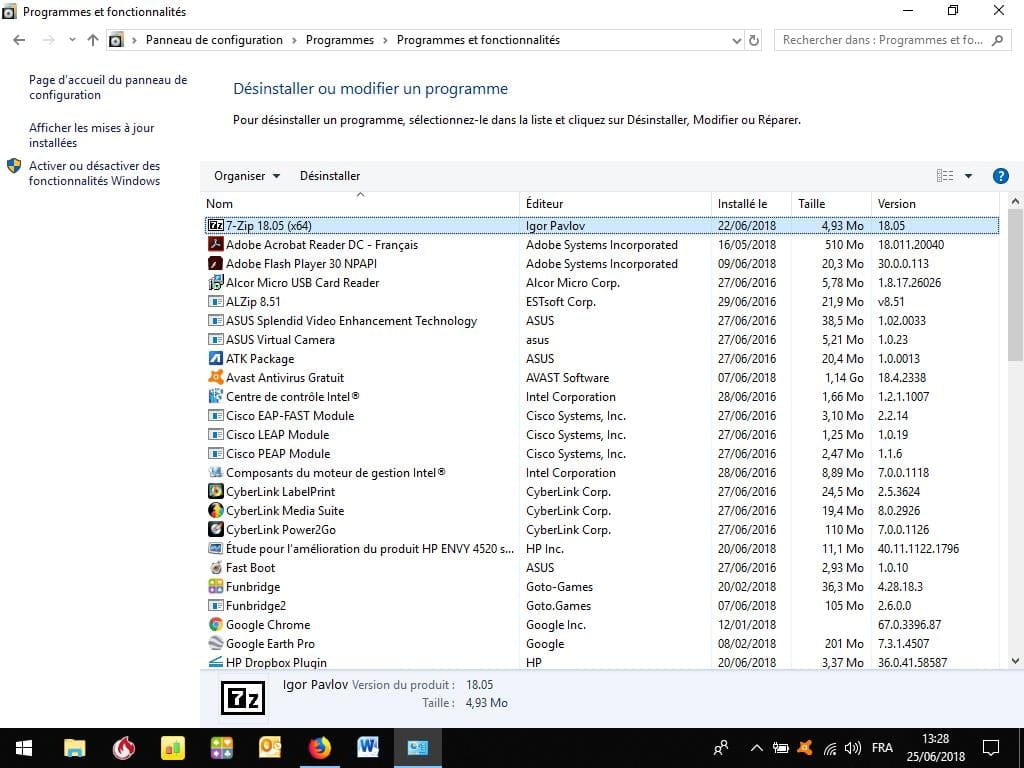Click the scrollbar up arrow of list
Viewport: 1024px width, 768px height.
coord(1015,201)
